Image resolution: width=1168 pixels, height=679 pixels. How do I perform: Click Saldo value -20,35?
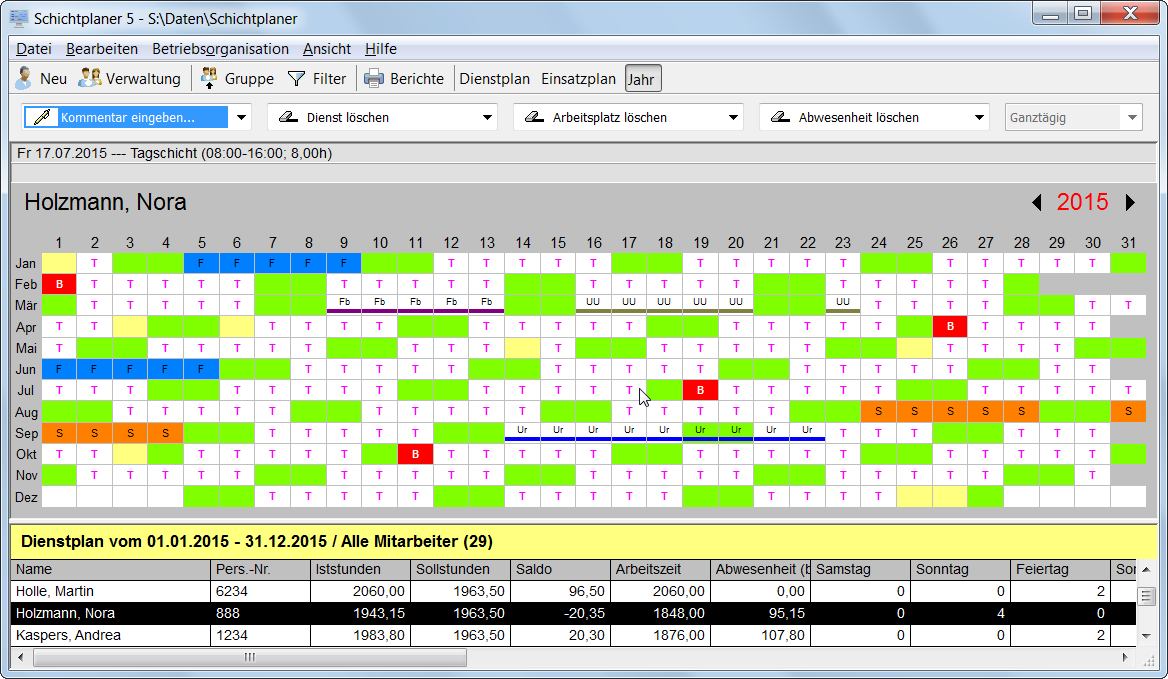pyautogui.click(x=583, y=613)
